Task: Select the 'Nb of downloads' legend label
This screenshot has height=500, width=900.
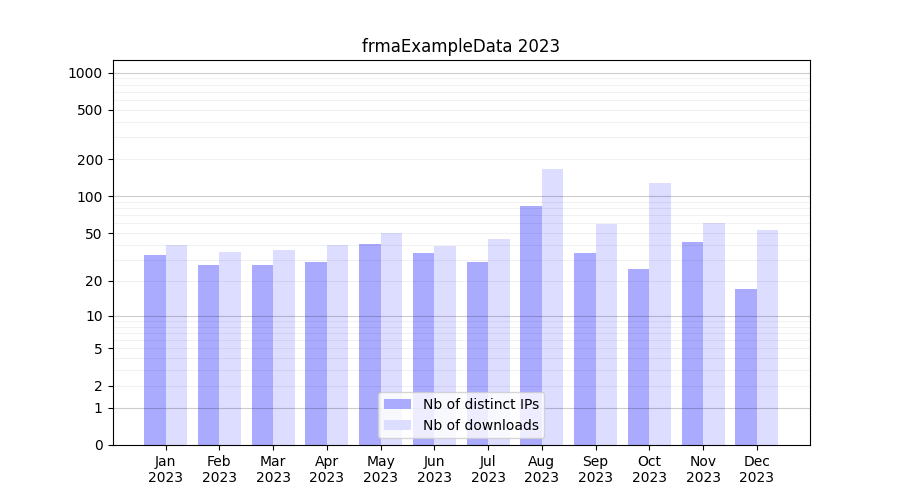Action: tap(480, 425)
